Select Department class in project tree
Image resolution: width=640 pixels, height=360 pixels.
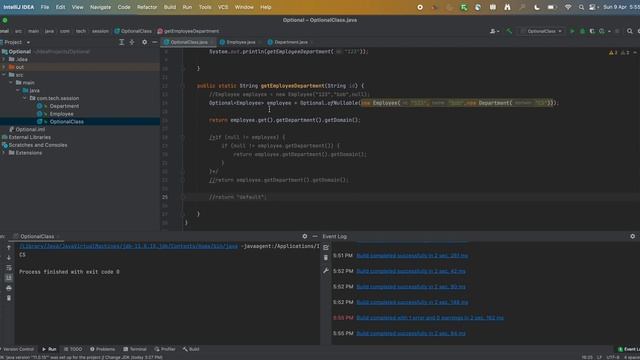64,106
